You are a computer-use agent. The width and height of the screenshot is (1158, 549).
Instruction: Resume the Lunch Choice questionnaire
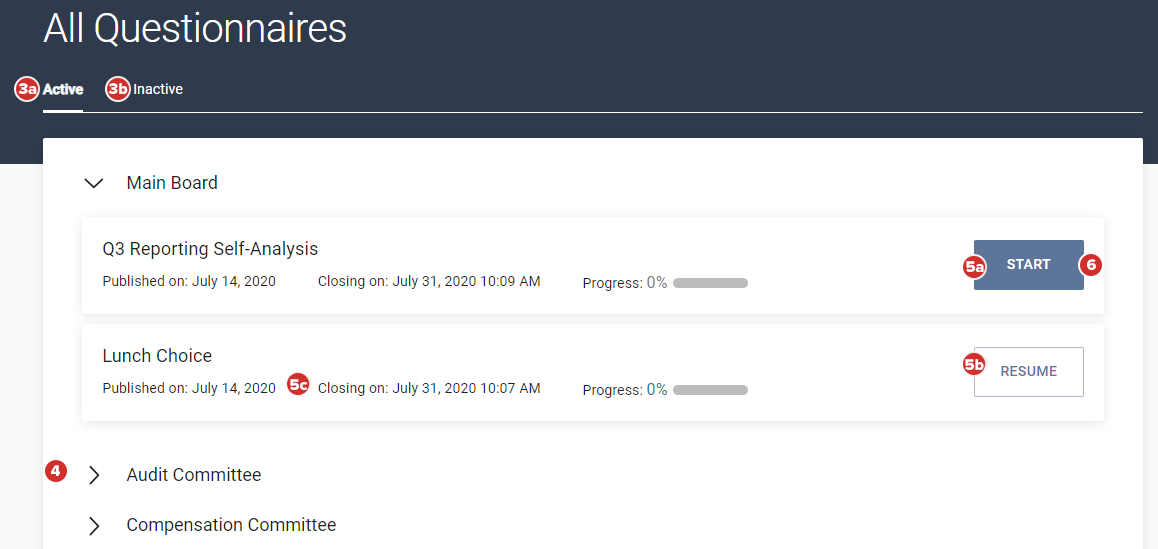pyautogui.click(x=1028, y=372)
